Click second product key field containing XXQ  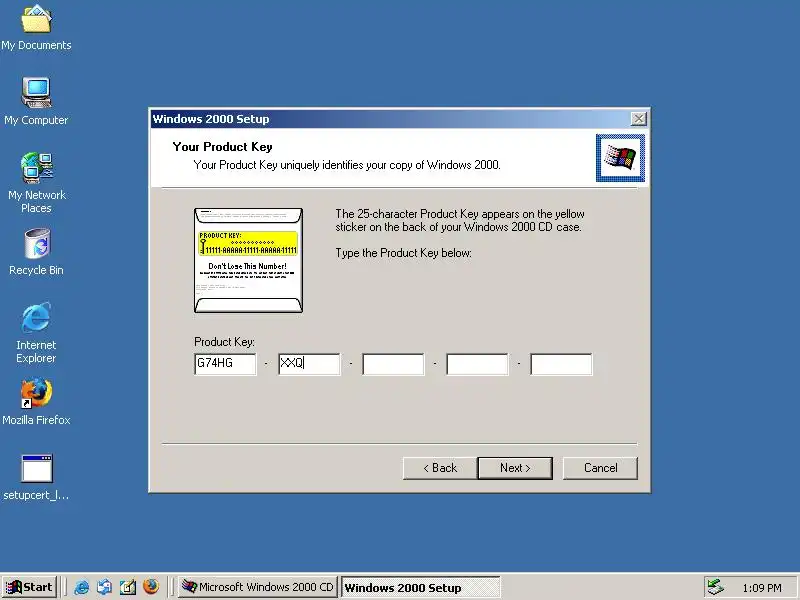[x=309, y=364]
